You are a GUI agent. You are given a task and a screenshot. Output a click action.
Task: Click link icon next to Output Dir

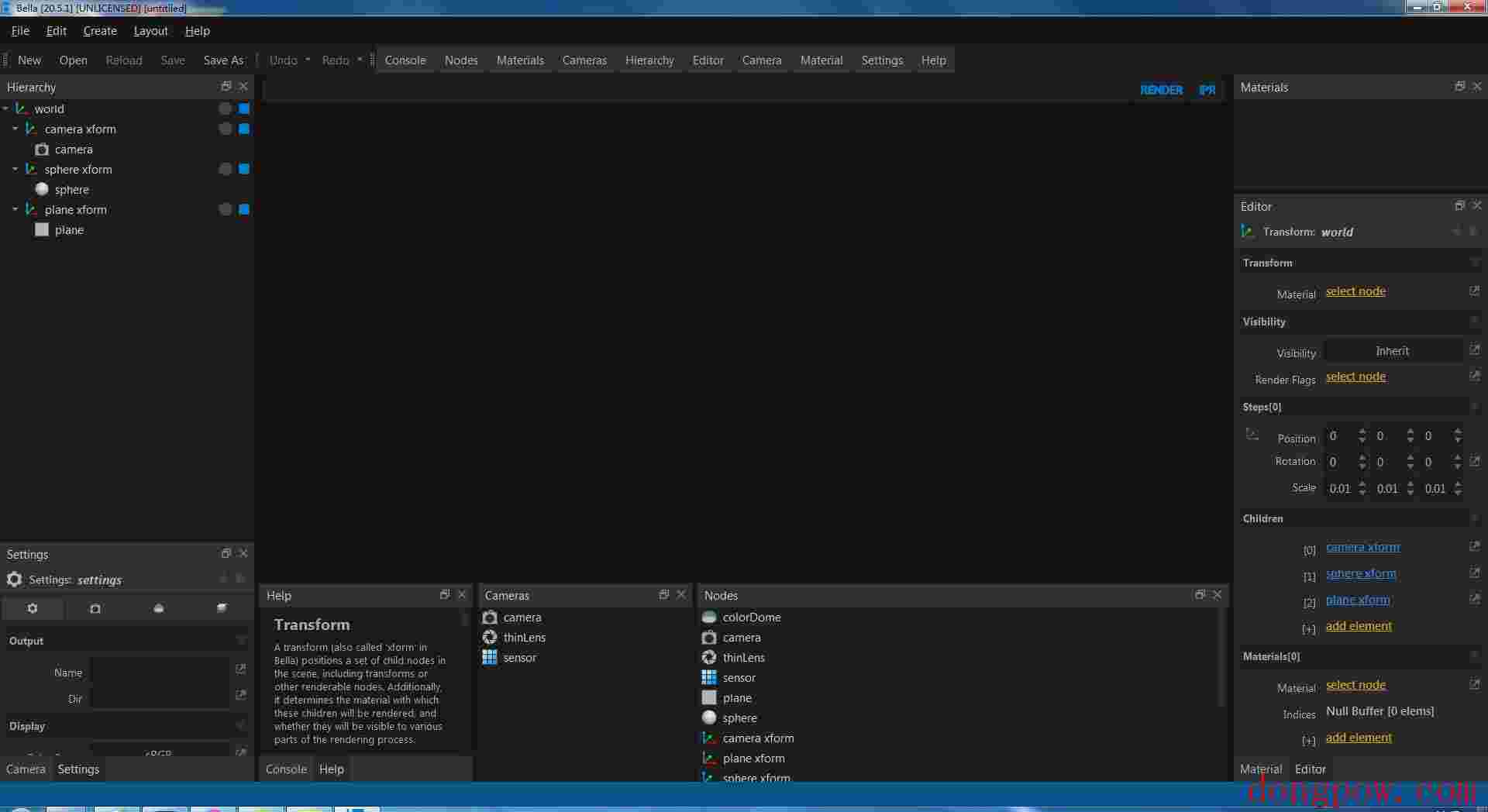(x=240, y=695)
